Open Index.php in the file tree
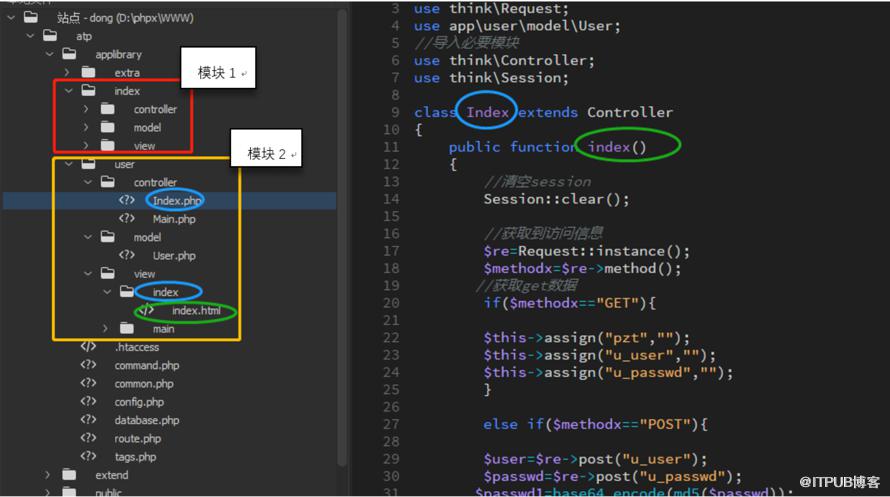Screen dimensions: 890x497 (177, 200)
